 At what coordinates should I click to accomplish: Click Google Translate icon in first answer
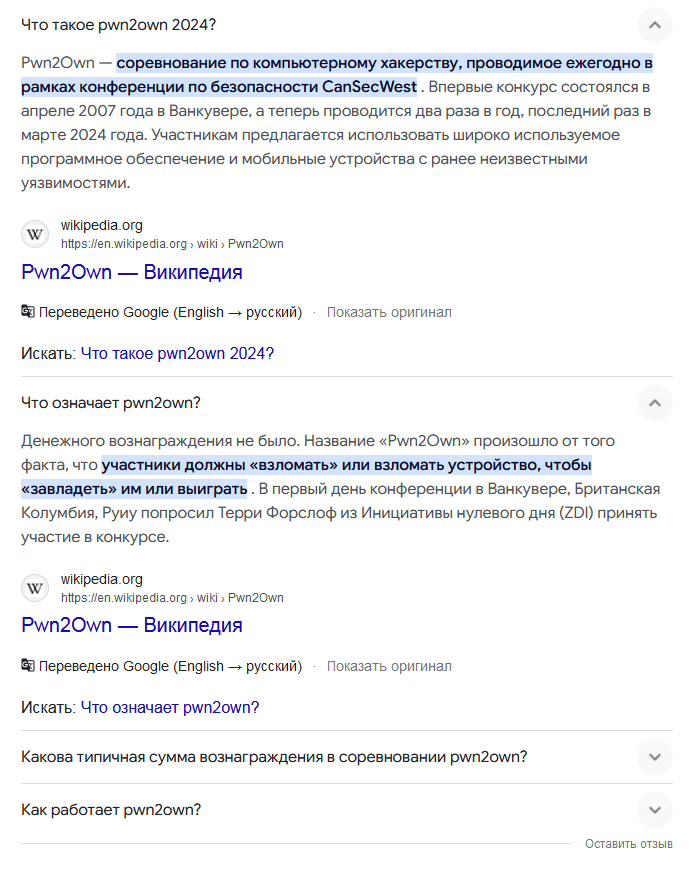tap(28, 312)
